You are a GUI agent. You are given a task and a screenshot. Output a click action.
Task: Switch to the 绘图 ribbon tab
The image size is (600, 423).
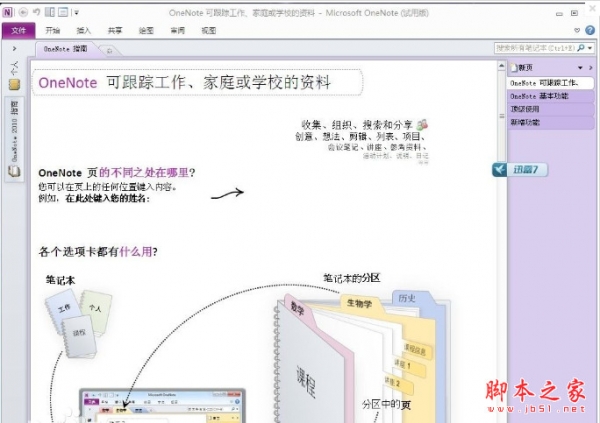pyautogui.click(x=146, y=31)
